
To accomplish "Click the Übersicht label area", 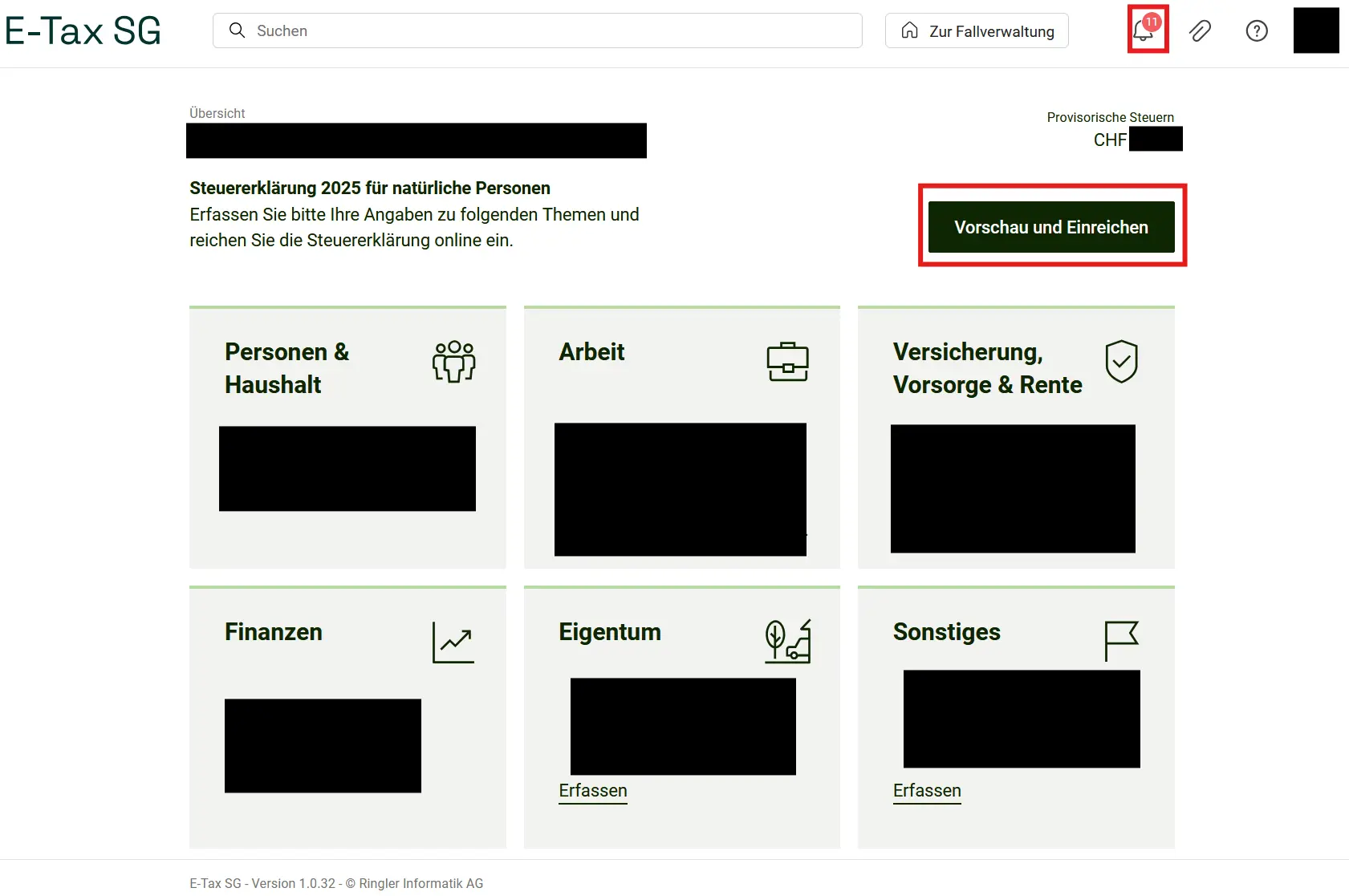I will coord(217,113).
